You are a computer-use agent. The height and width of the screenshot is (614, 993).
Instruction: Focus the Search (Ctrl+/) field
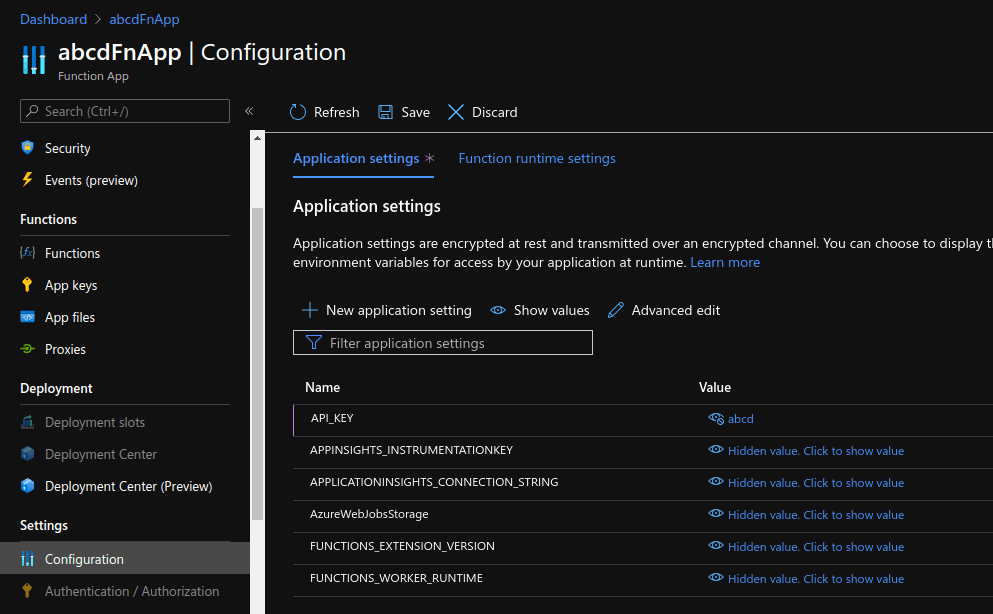click(x=125, y=111)
